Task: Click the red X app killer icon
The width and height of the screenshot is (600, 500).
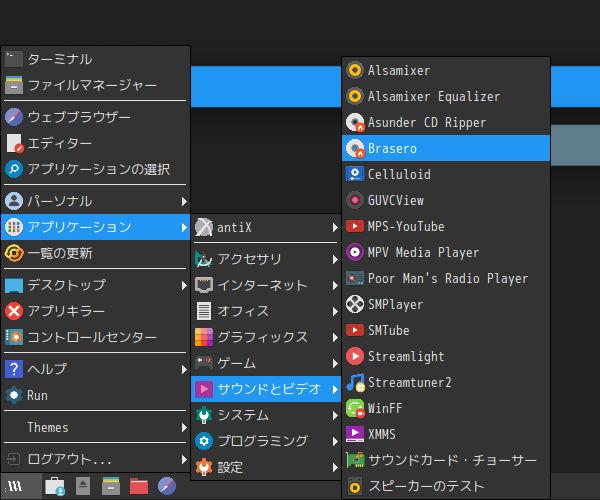Action: (14, 311)
